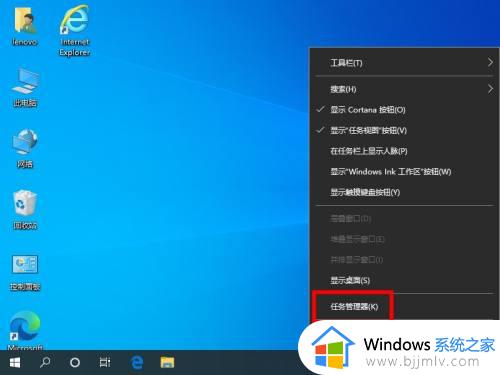
Task: Select the Internet Explorer desktop shortcut
Action: tap(75, 31)
